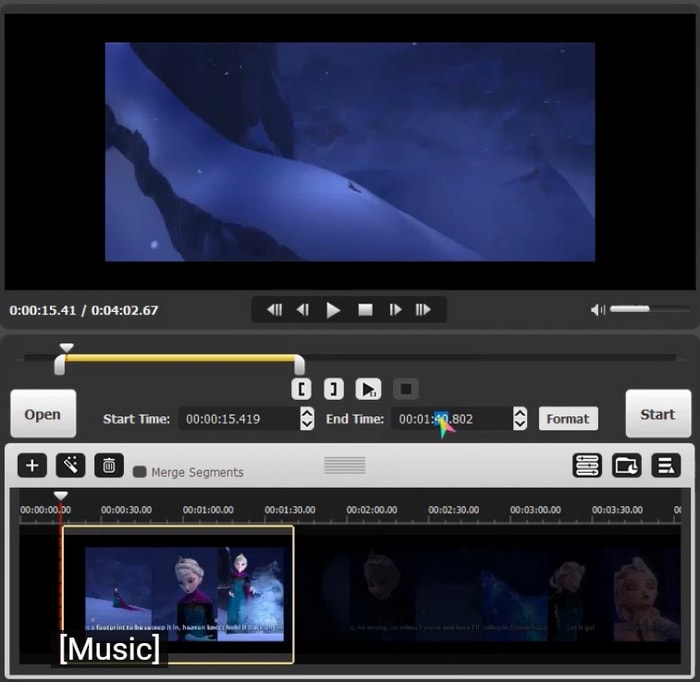
Task: Set segment end with right bracket button
Action: 333,389
